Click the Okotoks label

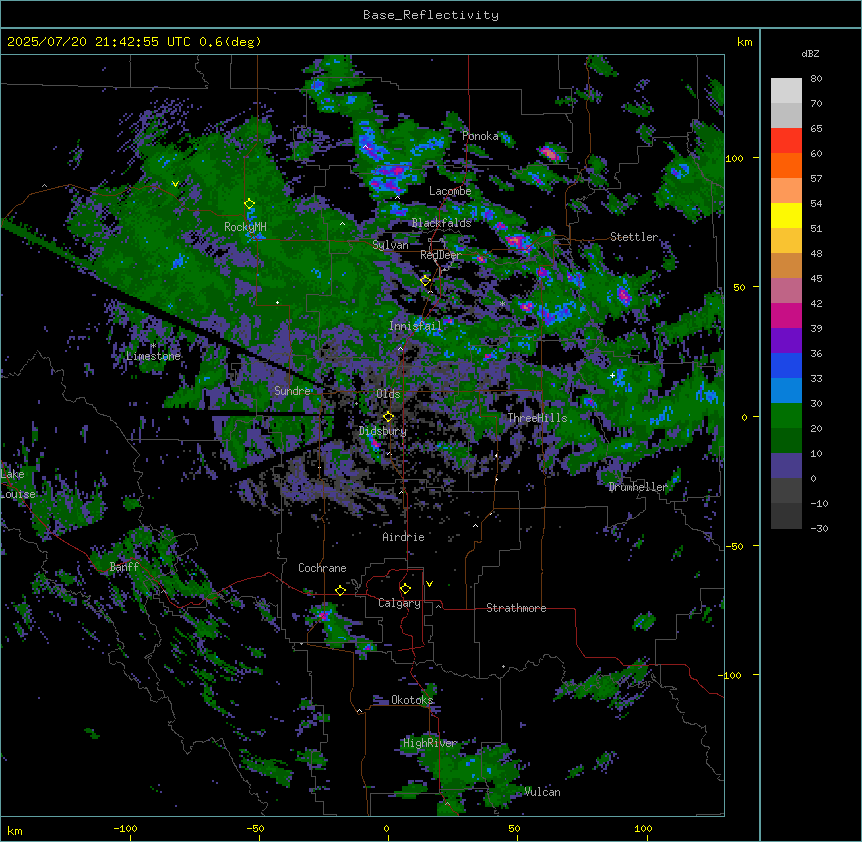point(412,700)
